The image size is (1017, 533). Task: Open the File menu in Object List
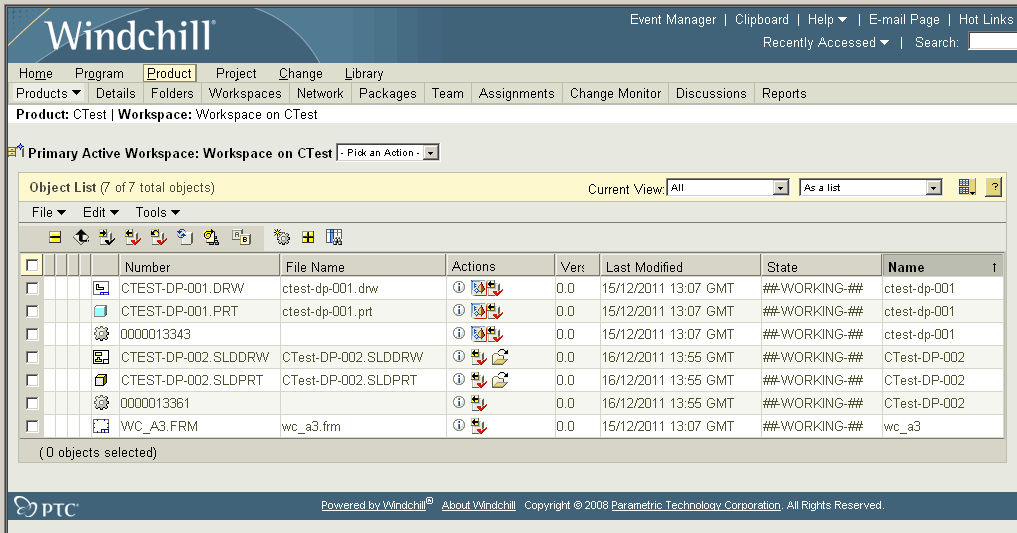(49, 212)
